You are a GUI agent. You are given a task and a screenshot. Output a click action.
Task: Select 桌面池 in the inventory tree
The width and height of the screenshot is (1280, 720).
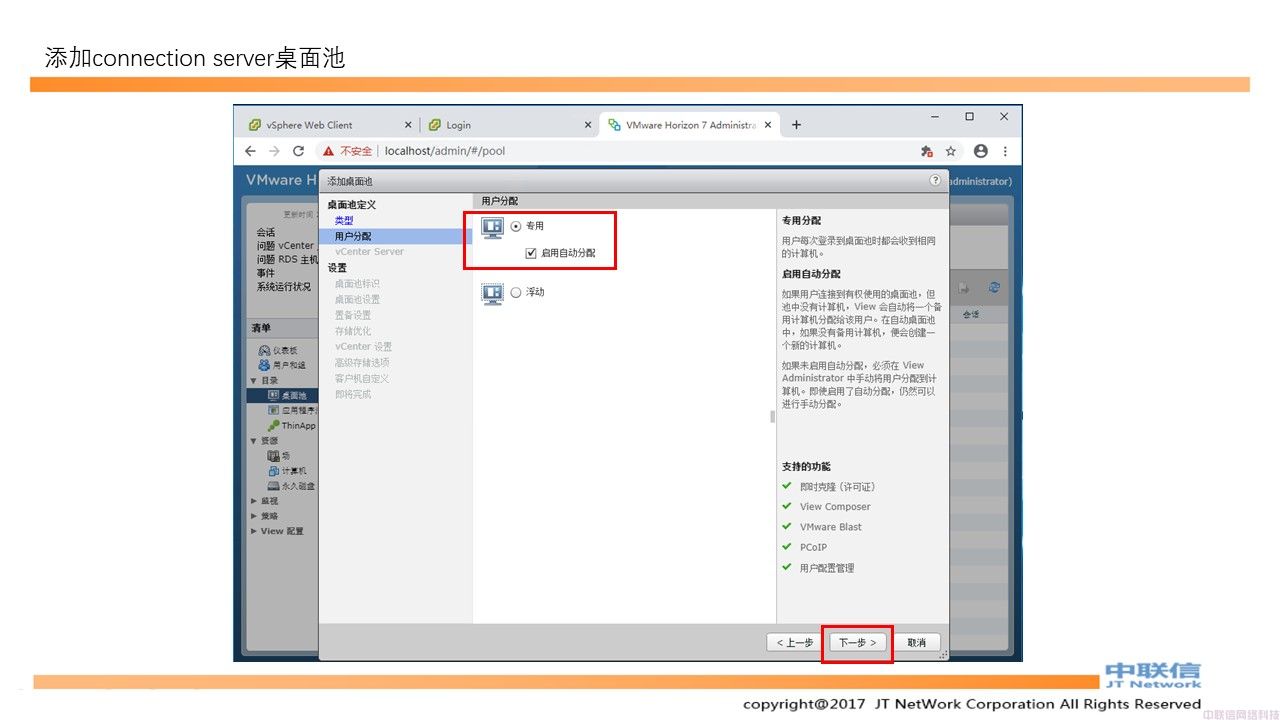pyautogui.click(x=292, y=395)
